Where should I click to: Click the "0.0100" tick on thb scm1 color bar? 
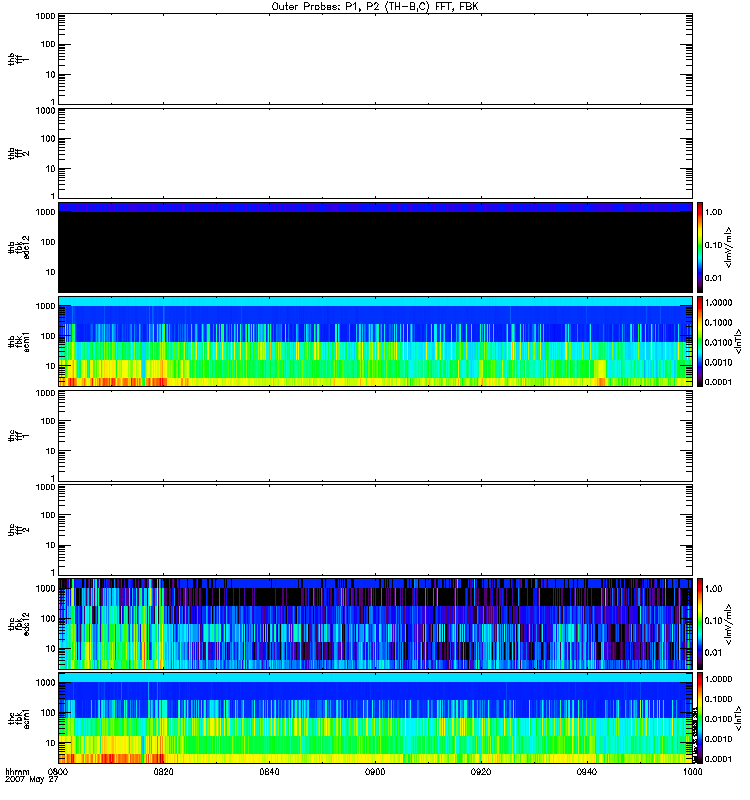coord(718,342)
